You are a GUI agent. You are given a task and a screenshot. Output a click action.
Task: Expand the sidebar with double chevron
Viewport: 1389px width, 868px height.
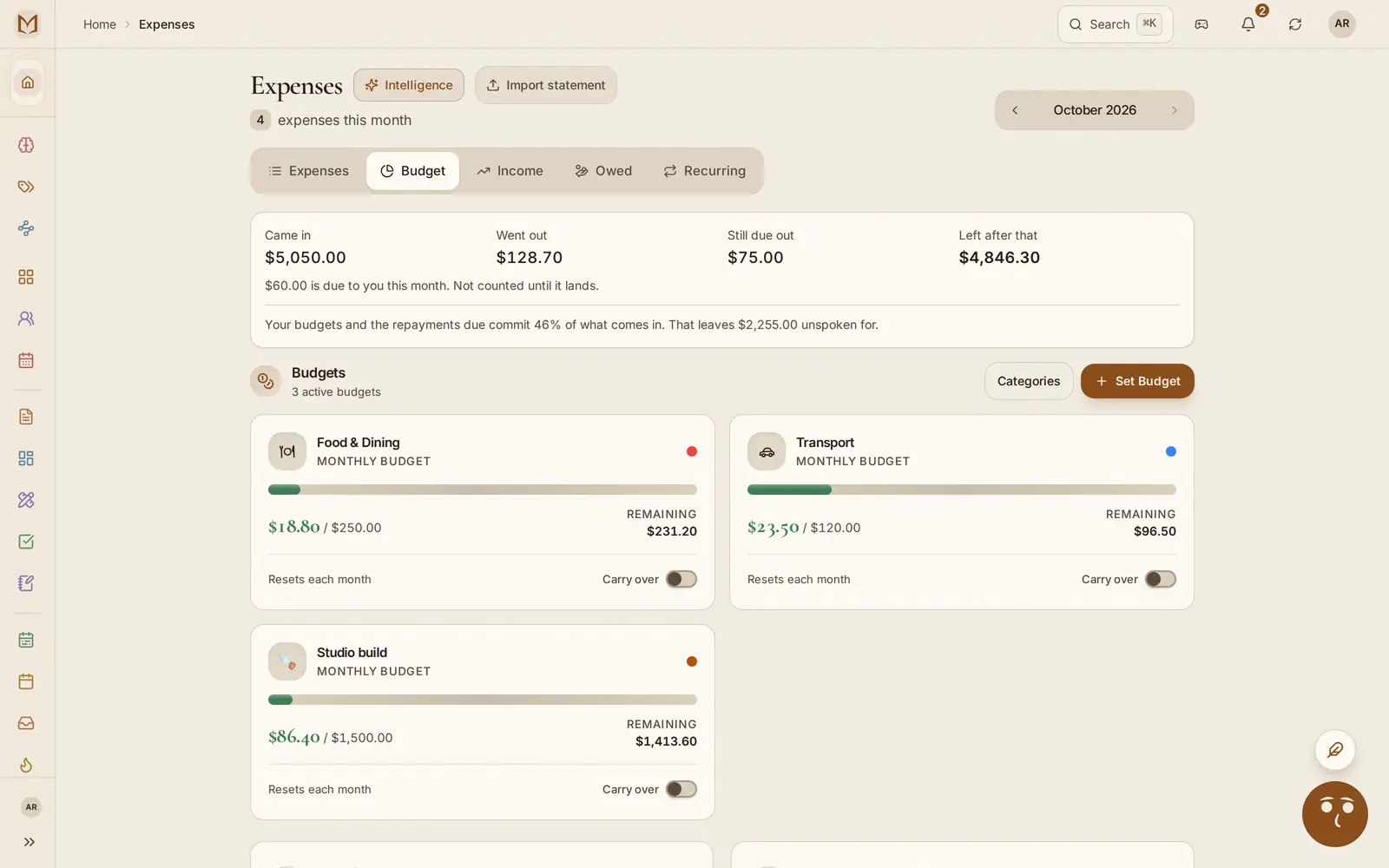coord(29,842)
